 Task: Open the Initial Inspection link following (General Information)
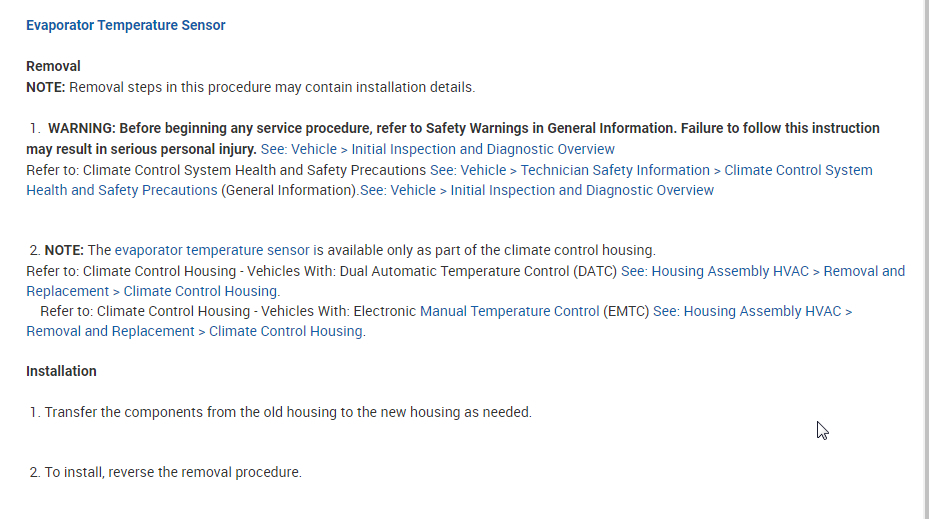tap(537, 190)
